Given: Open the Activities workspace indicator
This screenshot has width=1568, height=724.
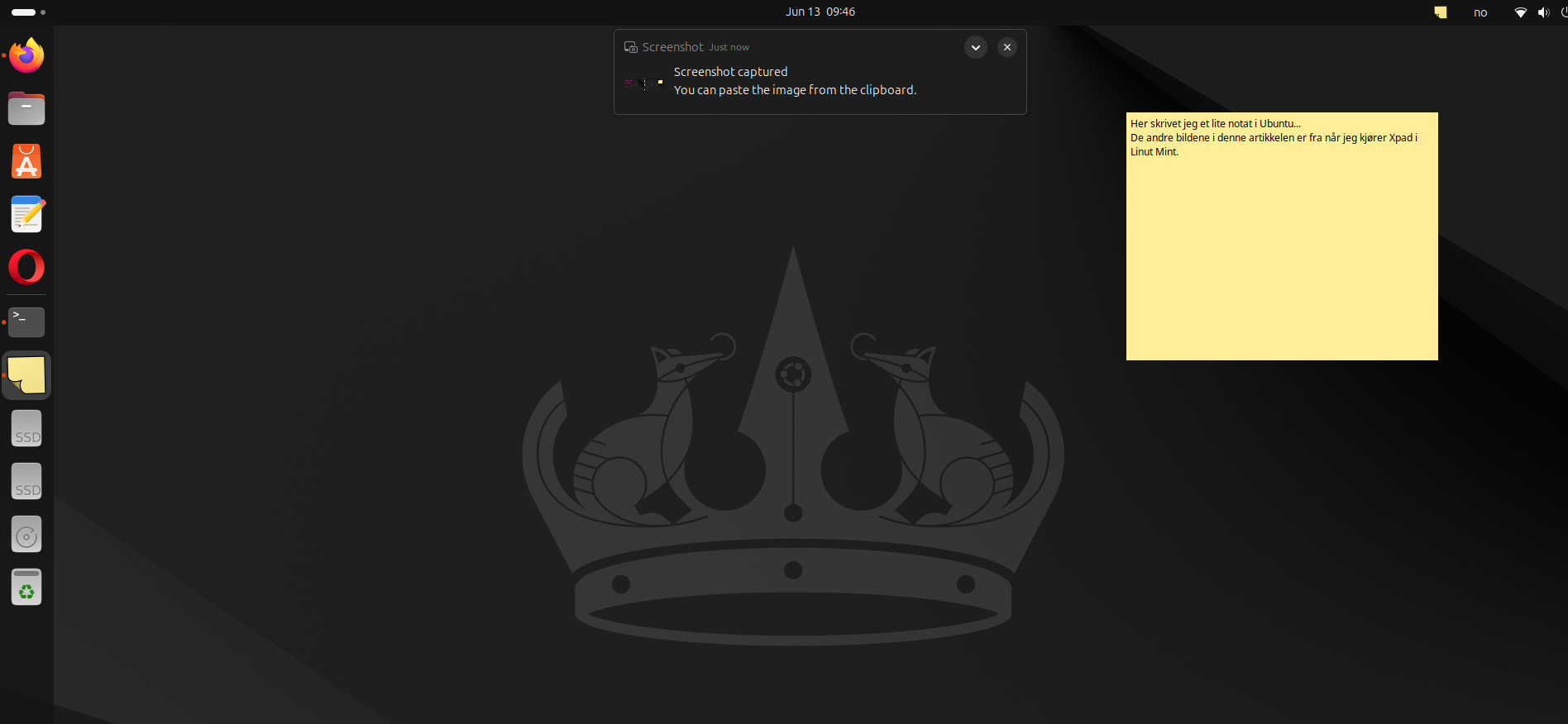Looking at the screenshot, I should tap(28, 12).
